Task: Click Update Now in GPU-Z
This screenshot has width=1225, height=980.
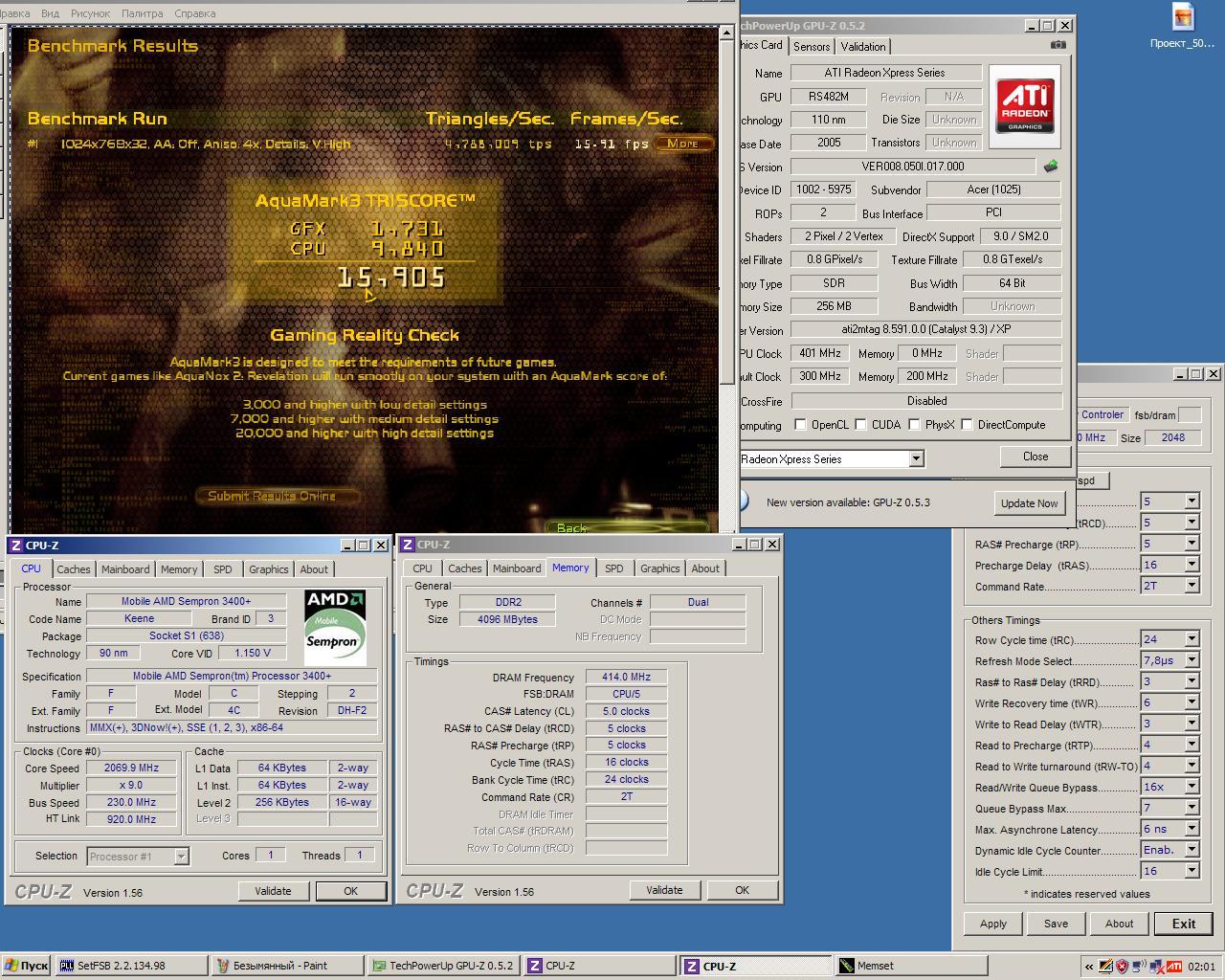Action: [x=1029, y=503]
